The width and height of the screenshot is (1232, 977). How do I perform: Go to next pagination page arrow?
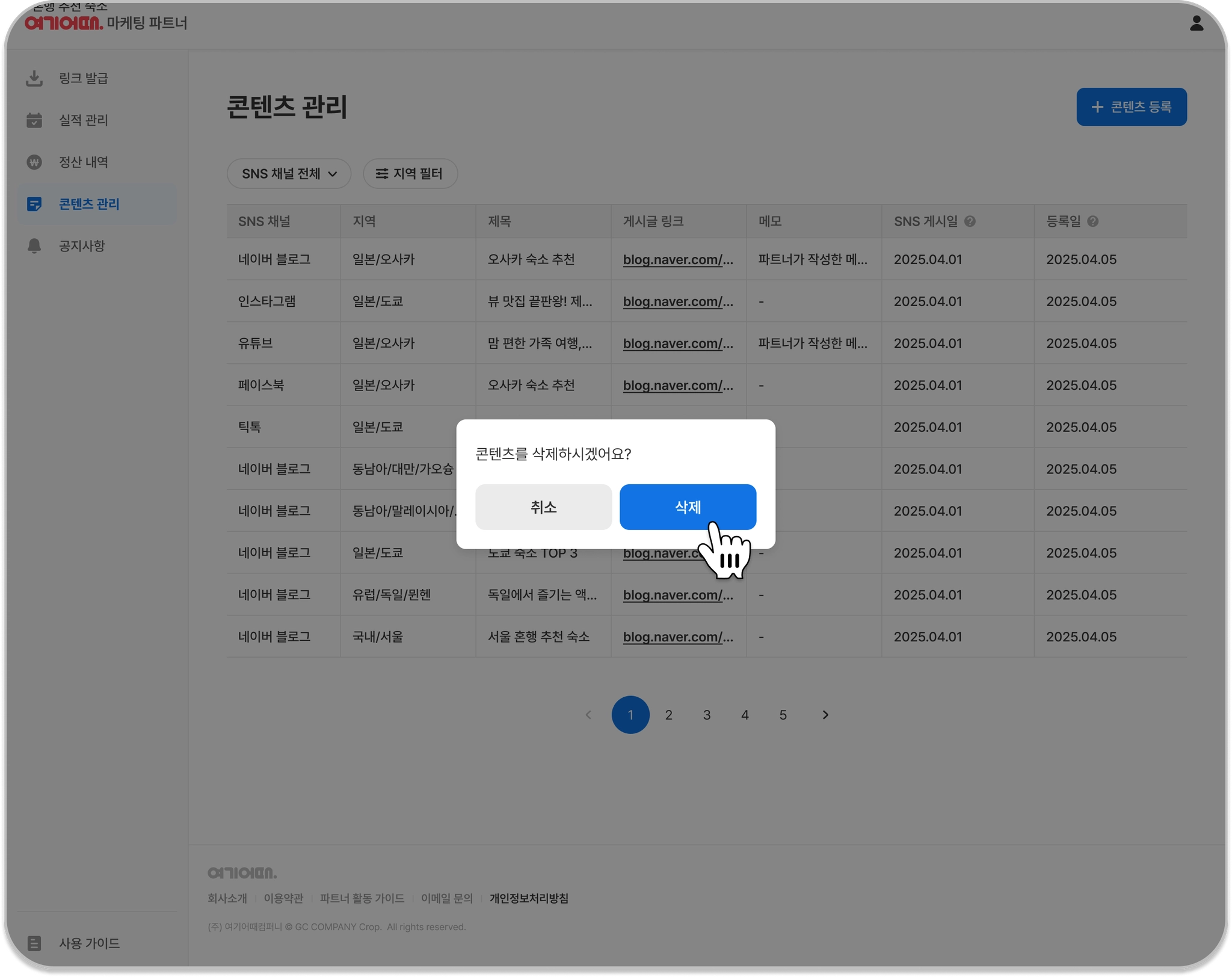[825, 715]
